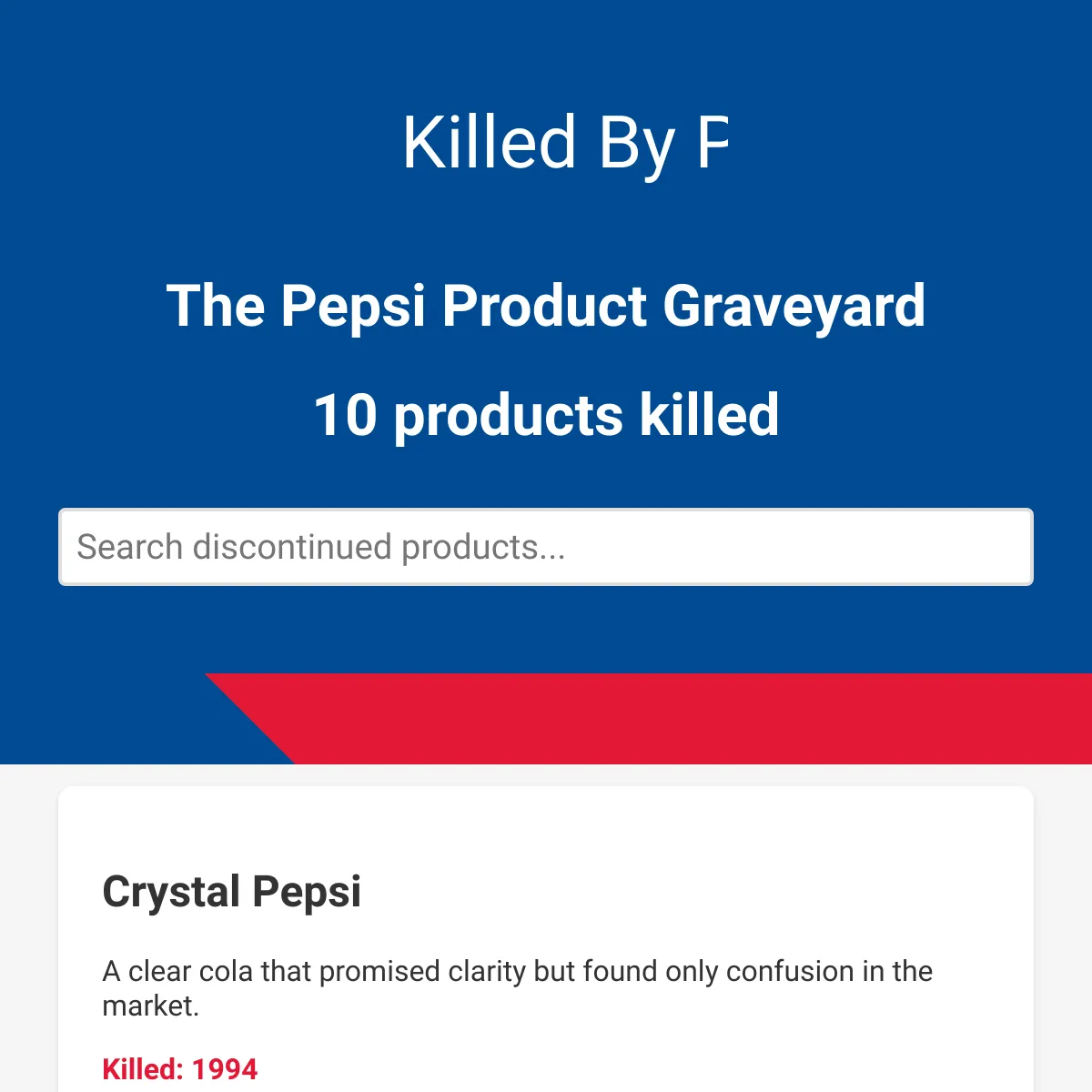Click the Search discontinued products field
The image size is (1092, 1092).
click(x=546, y=547)
